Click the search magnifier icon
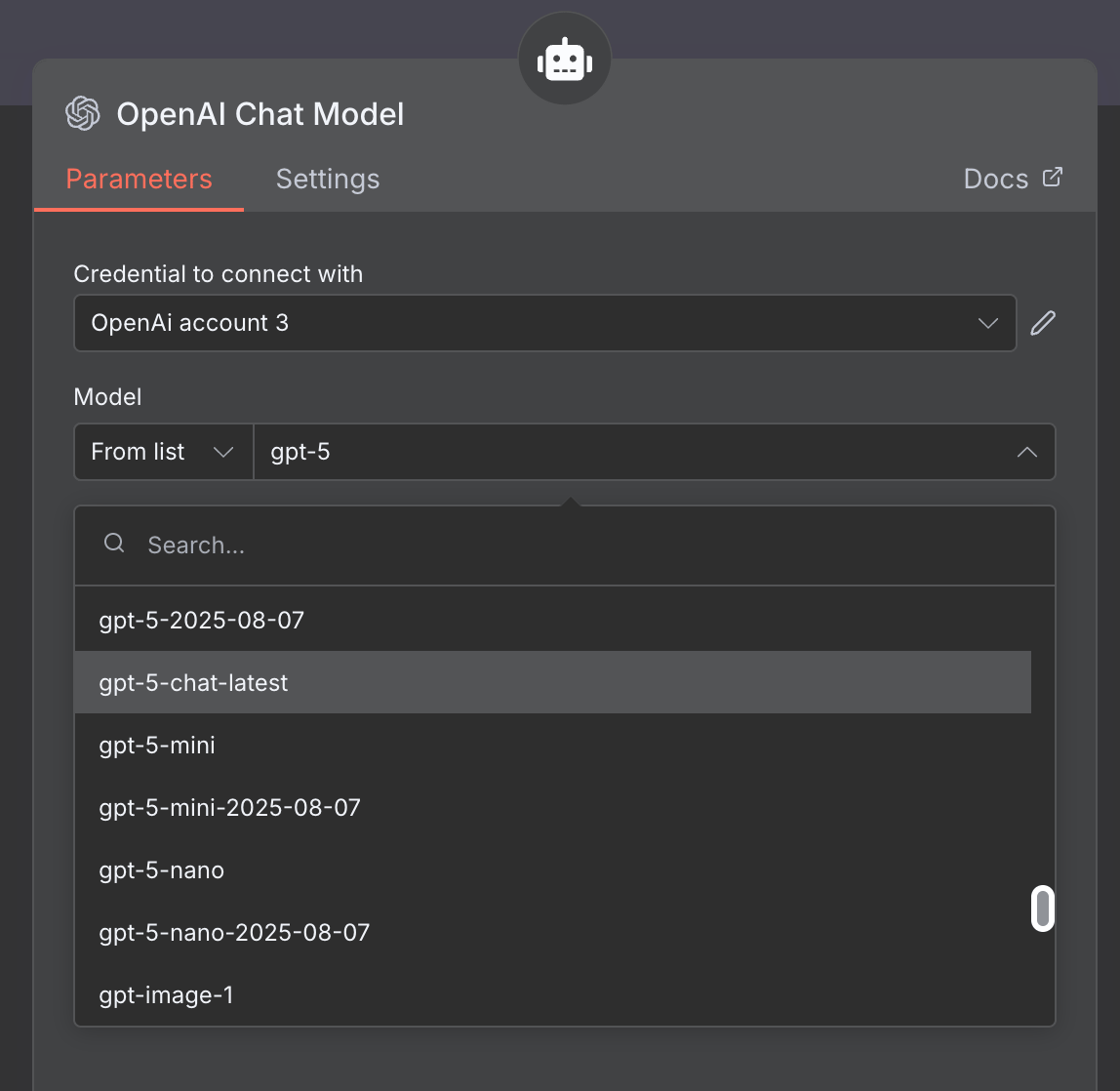Viewport: 1120px width, 1091px height. click(114, 544)
